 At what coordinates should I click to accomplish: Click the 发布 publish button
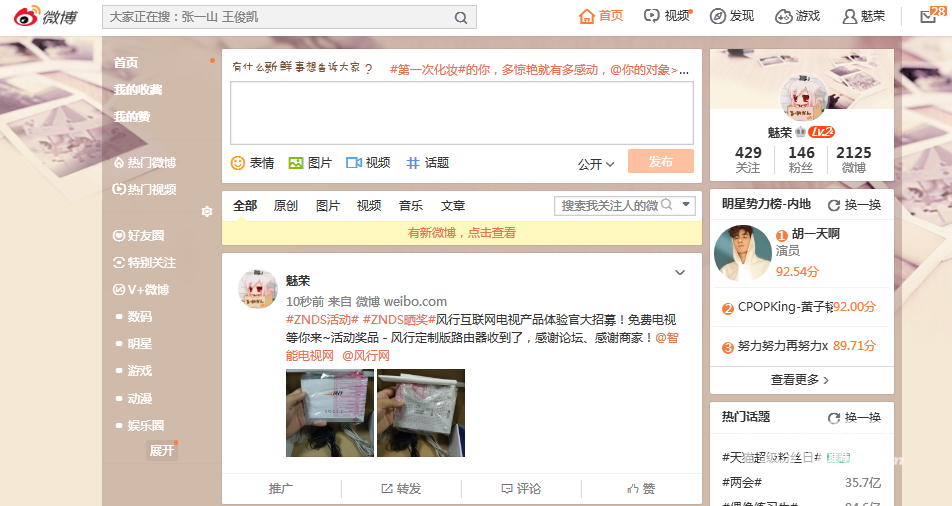[661, 162]
